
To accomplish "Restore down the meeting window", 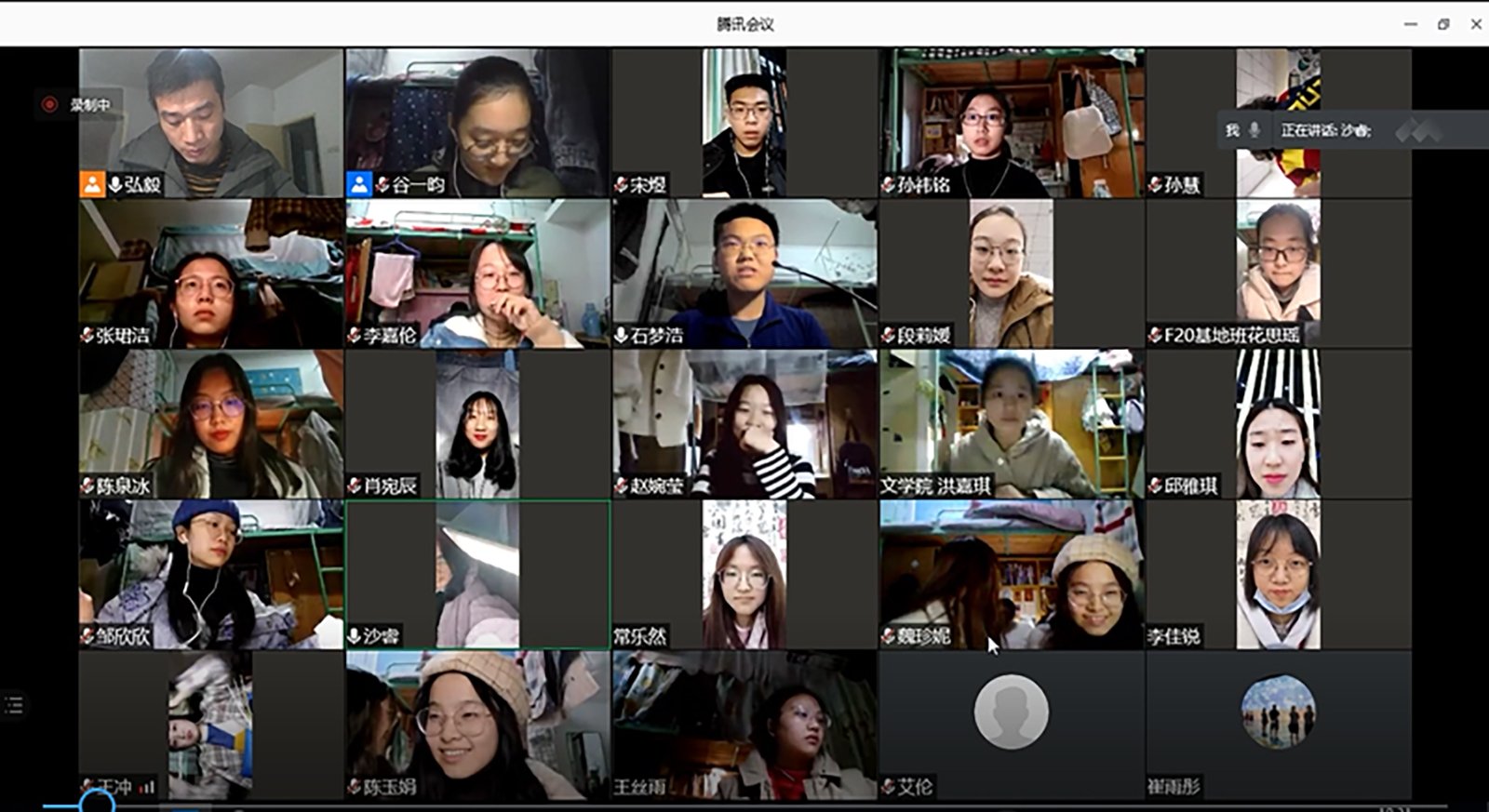I will [x=1443, y=24].
